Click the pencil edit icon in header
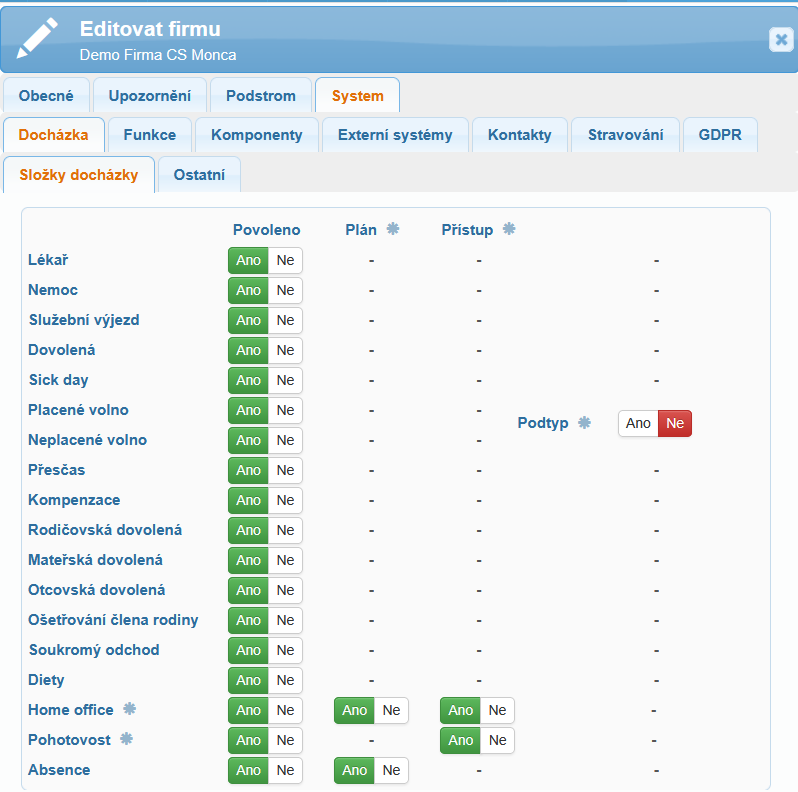 pyautogui.click(x=38, y=39)
